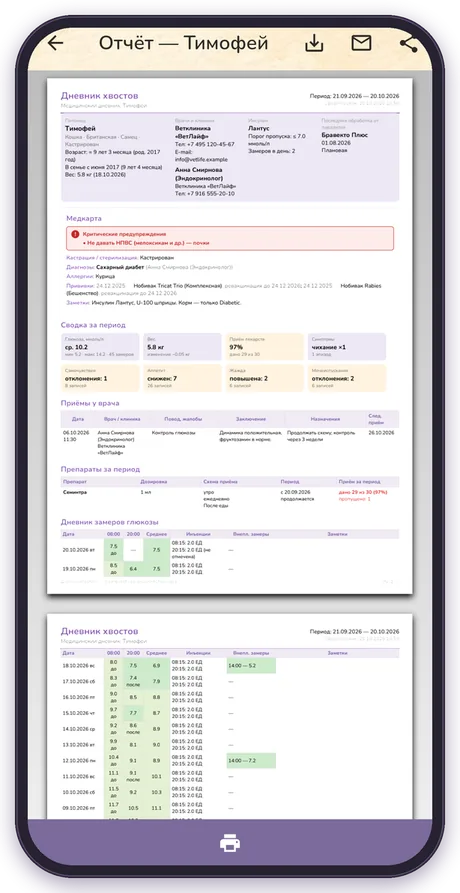460x893 pixels.
Task: Select the Приём лекарств 97% summary card
Action: pos(264,347)
